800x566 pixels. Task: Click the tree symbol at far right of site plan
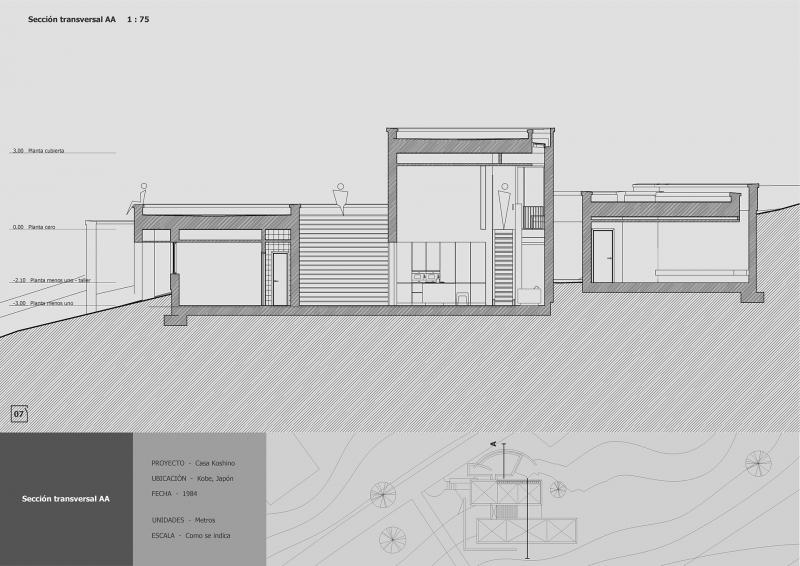758,463
